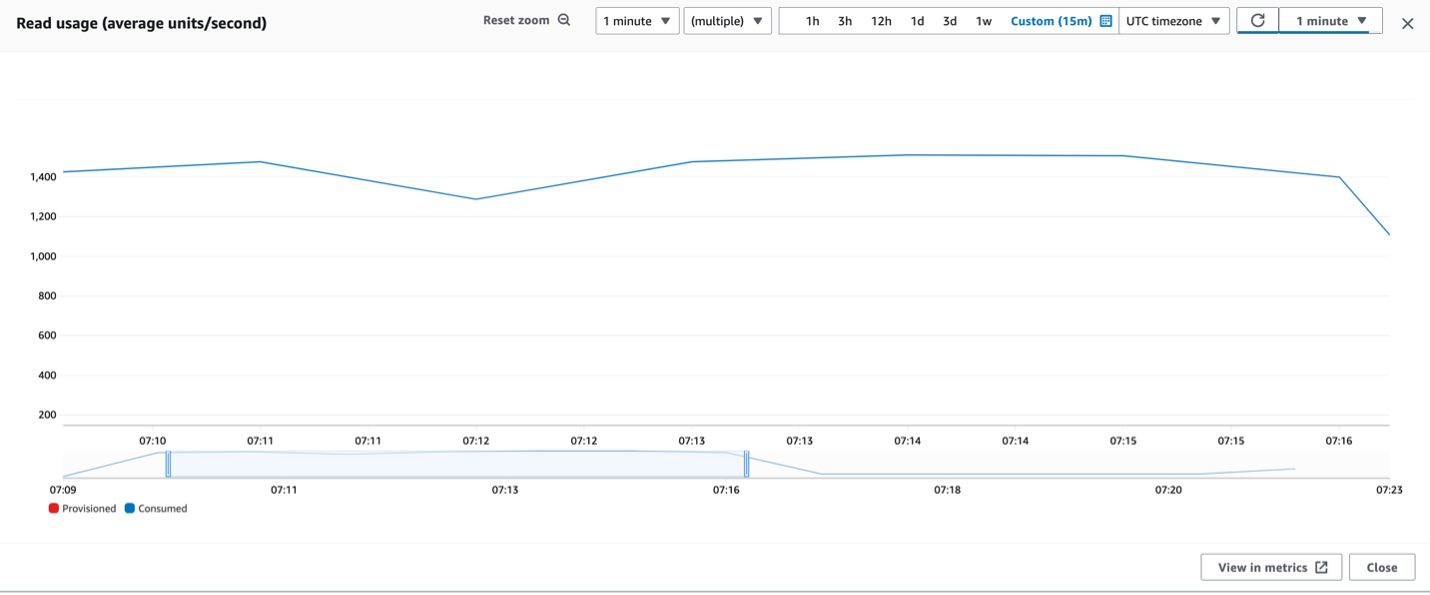
Task: Open the (multiple) statistics dropdown
Action: (x=728, y=19)
